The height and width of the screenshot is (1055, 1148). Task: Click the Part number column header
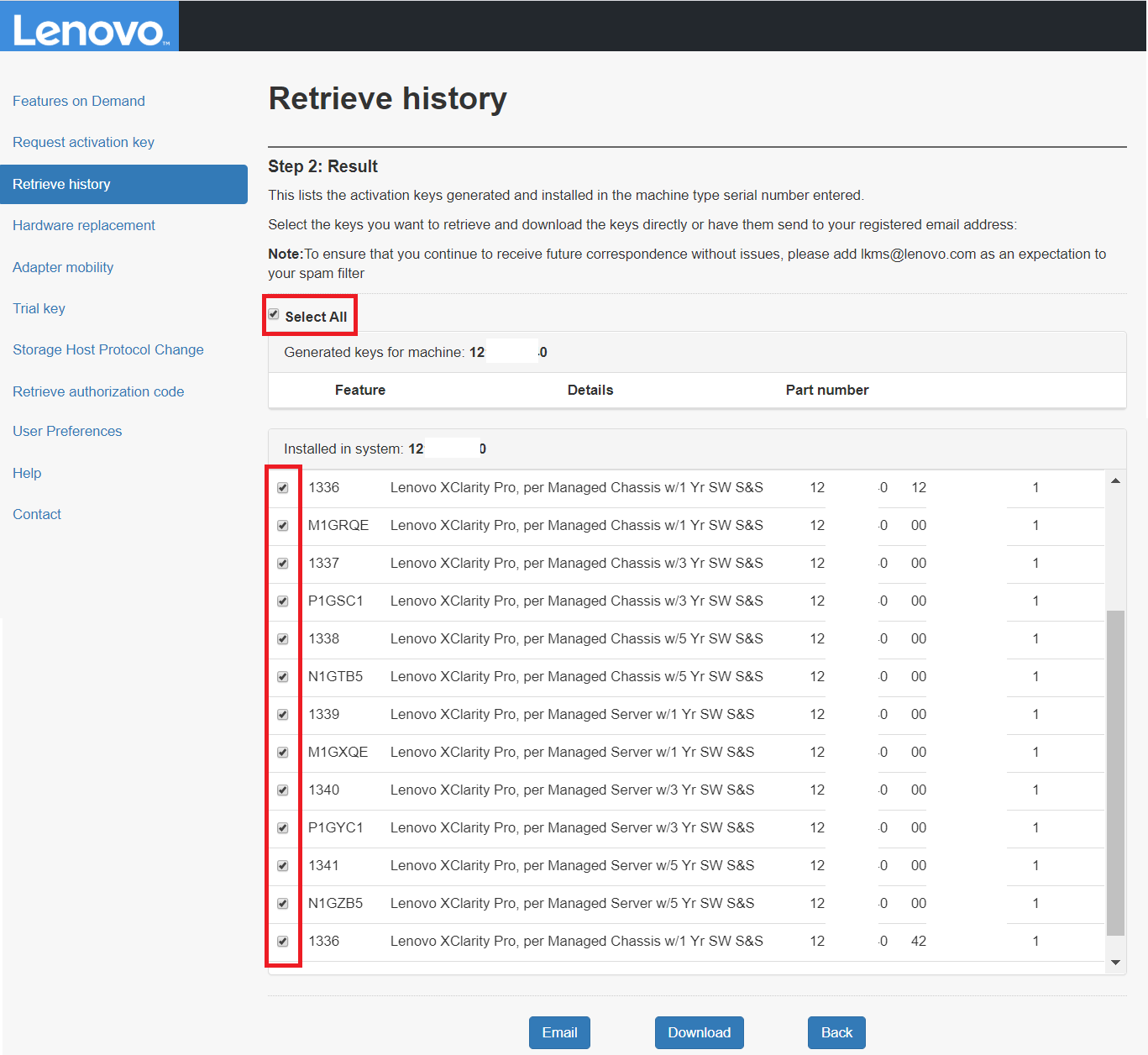(827, 390)
